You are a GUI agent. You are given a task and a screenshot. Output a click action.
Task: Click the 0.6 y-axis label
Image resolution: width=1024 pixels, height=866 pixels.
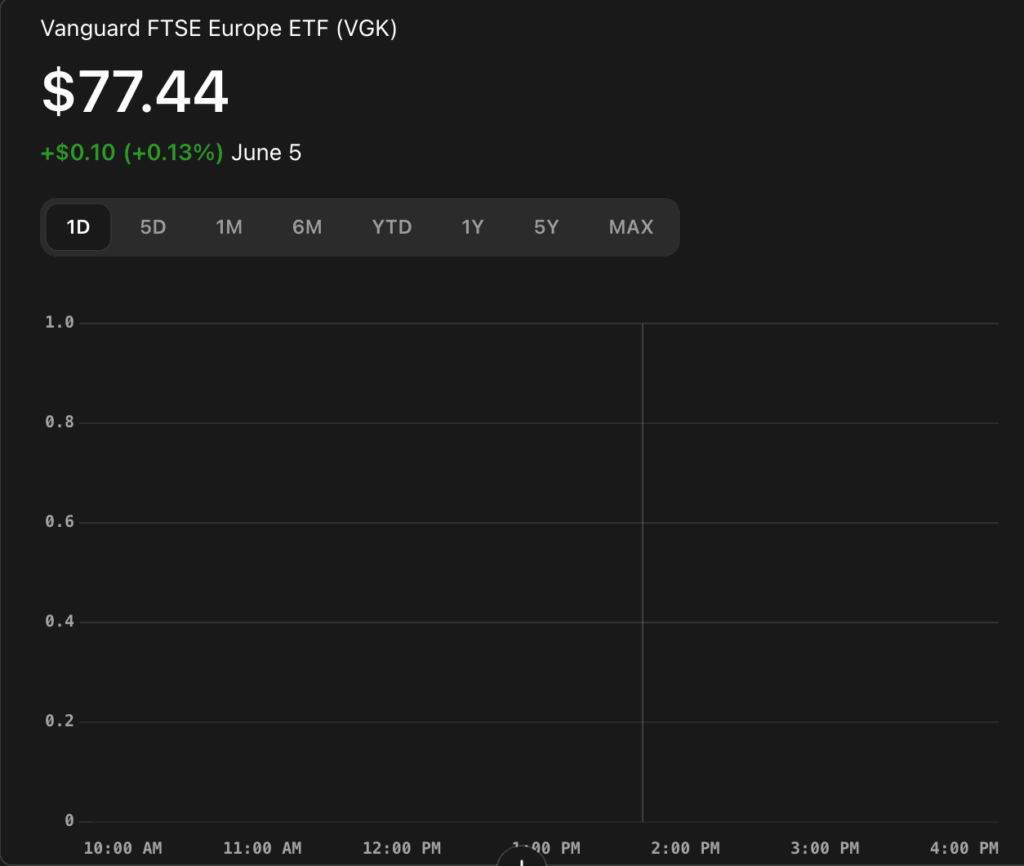click(x=59, y=521)
